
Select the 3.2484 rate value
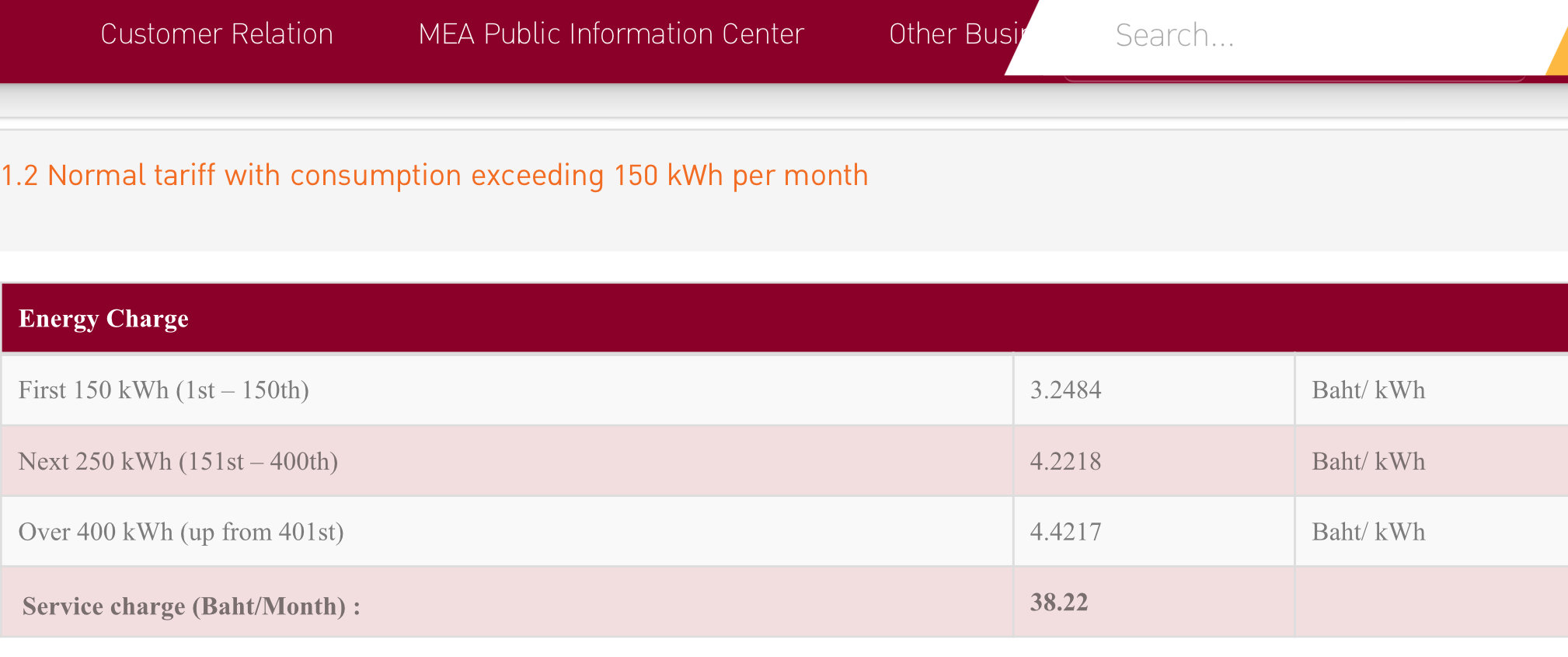[x=1065, y=390]
